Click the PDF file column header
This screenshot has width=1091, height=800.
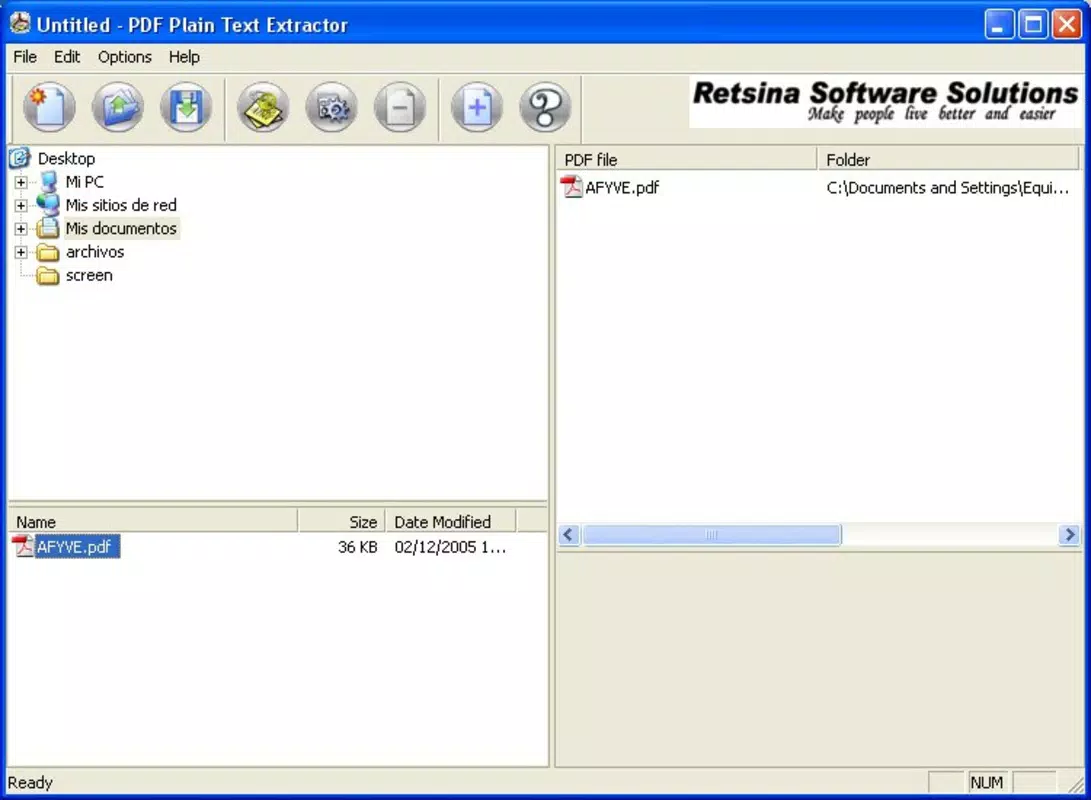687,159
